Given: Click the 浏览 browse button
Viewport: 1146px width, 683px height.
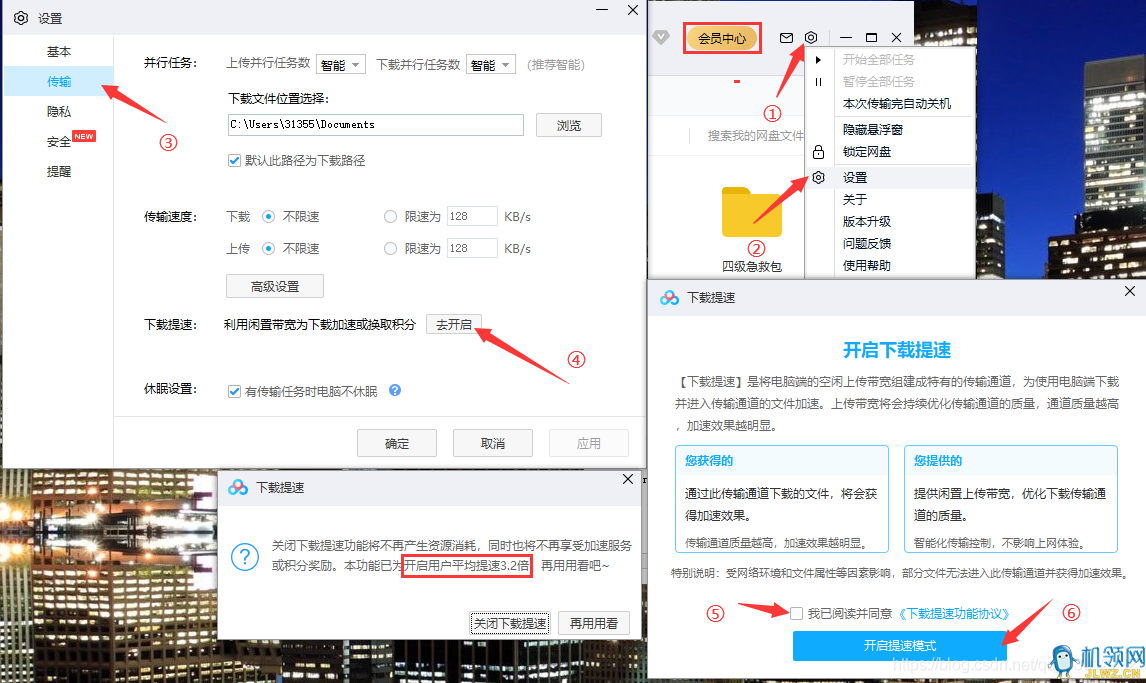Looking at the screenshot, I should pyautogui.click(x=569, y=125).
